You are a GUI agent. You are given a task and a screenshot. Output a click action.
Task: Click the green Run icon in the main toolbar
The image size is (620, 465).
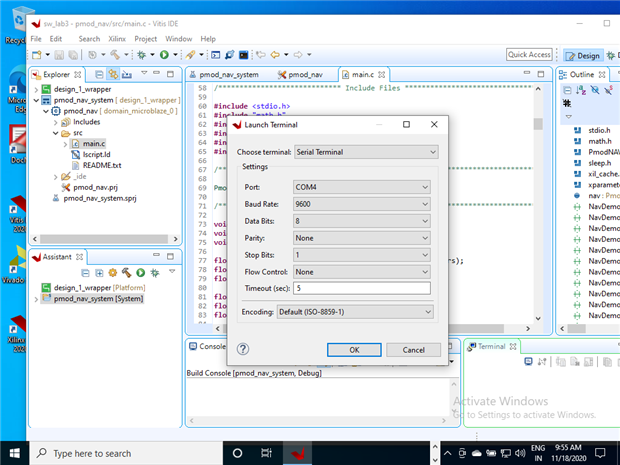[164, 55]
